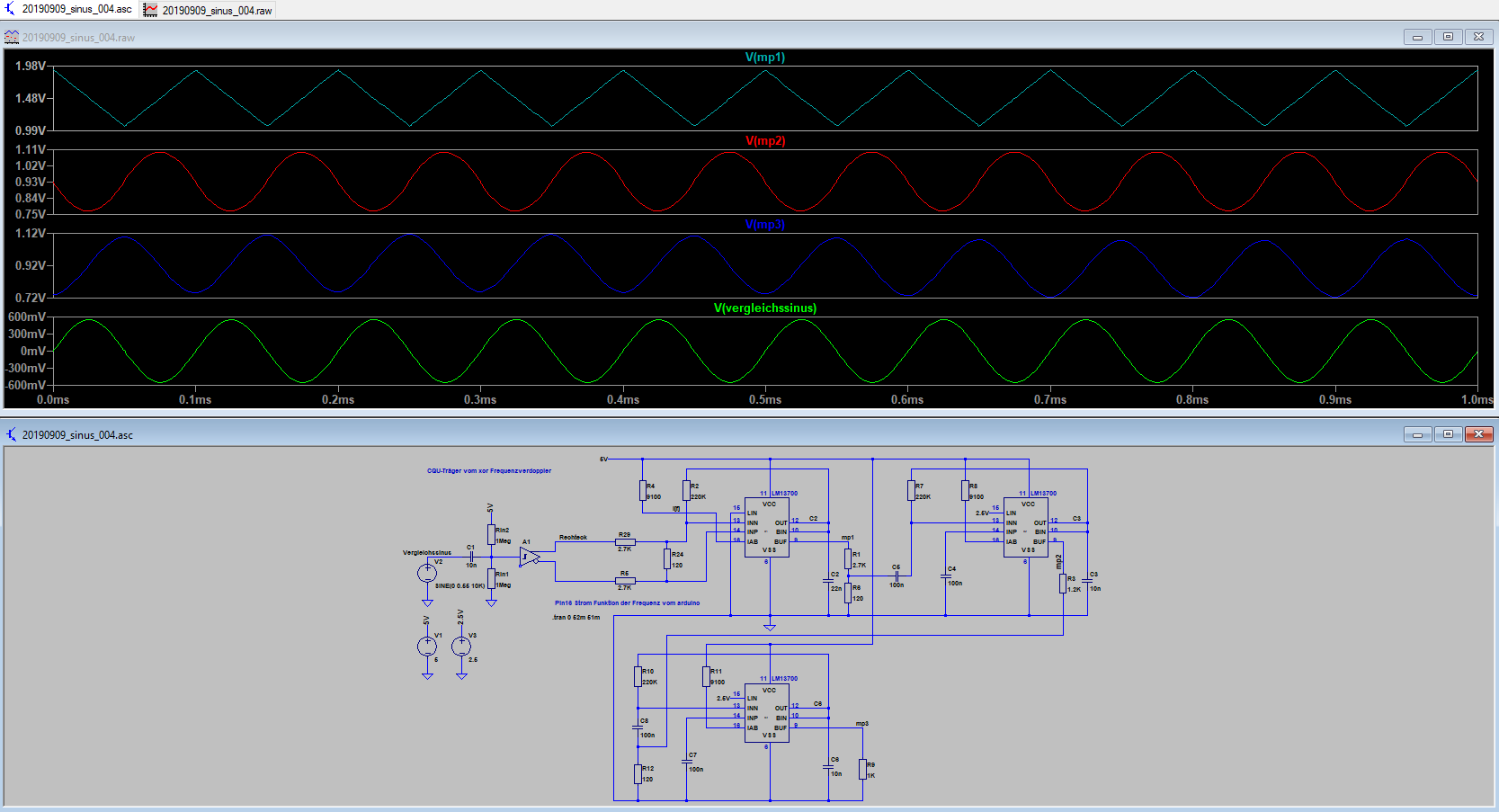Screen dimensions: 1499x812
Task: Click the Rechteck net label
Action: click(573, 537)
